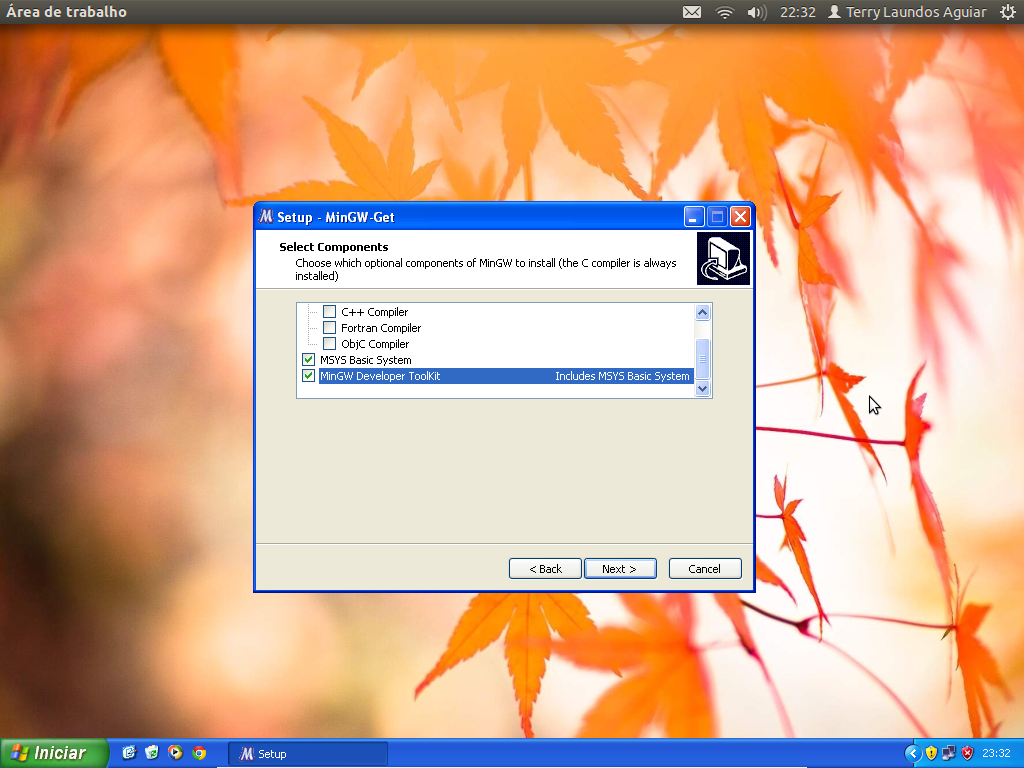Click the component list scroll up arrow
1024x768 pixels.
tap(703, 312)
